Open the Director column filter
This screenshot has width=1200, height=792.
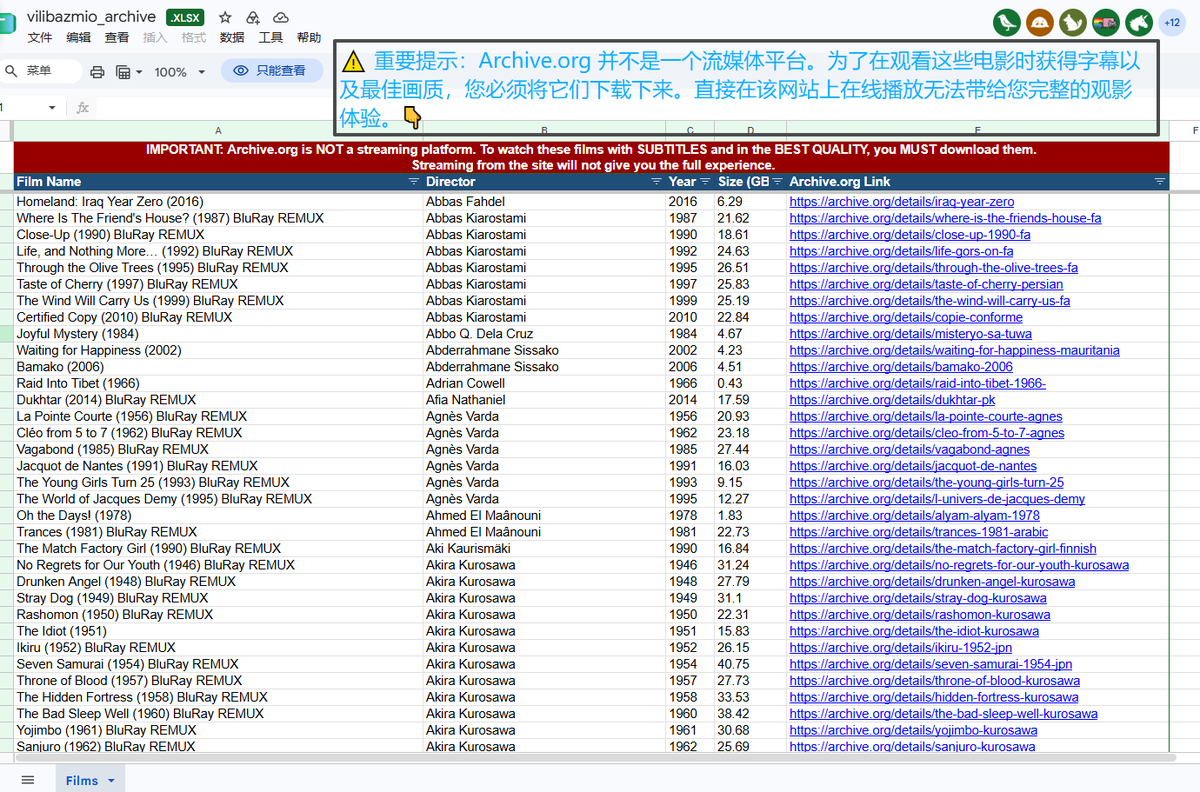[x=656, y=182]
